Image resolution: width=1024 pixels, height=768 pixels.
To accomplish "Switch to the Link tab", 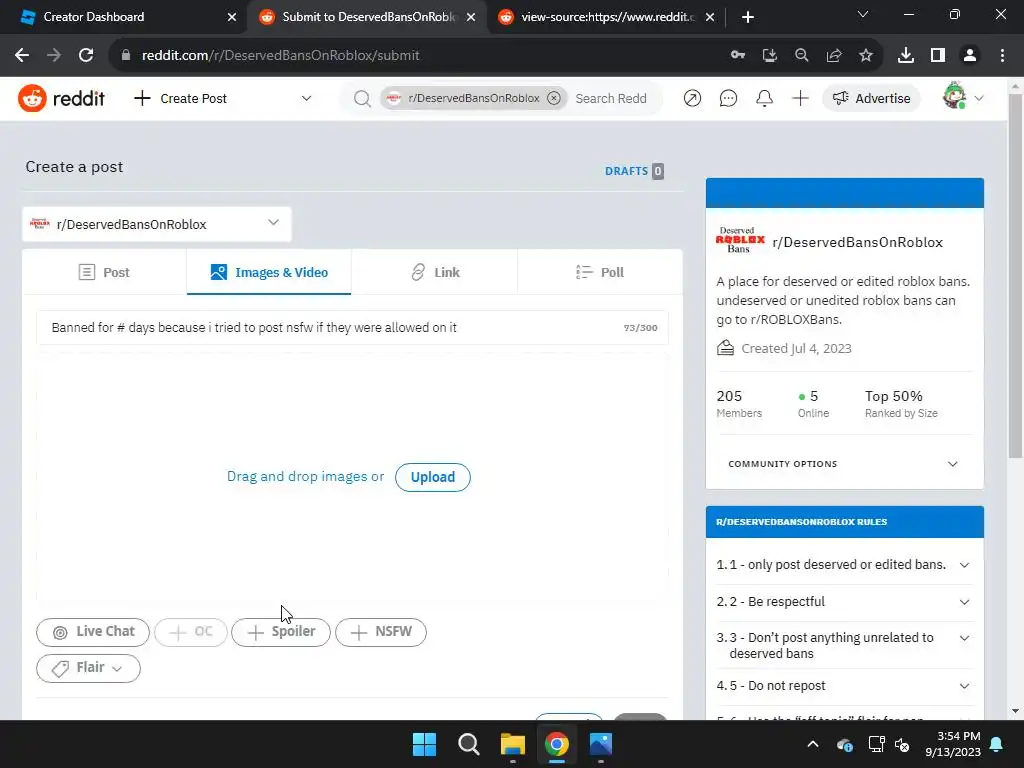I will pyautogui.click(x=434, y=272).
